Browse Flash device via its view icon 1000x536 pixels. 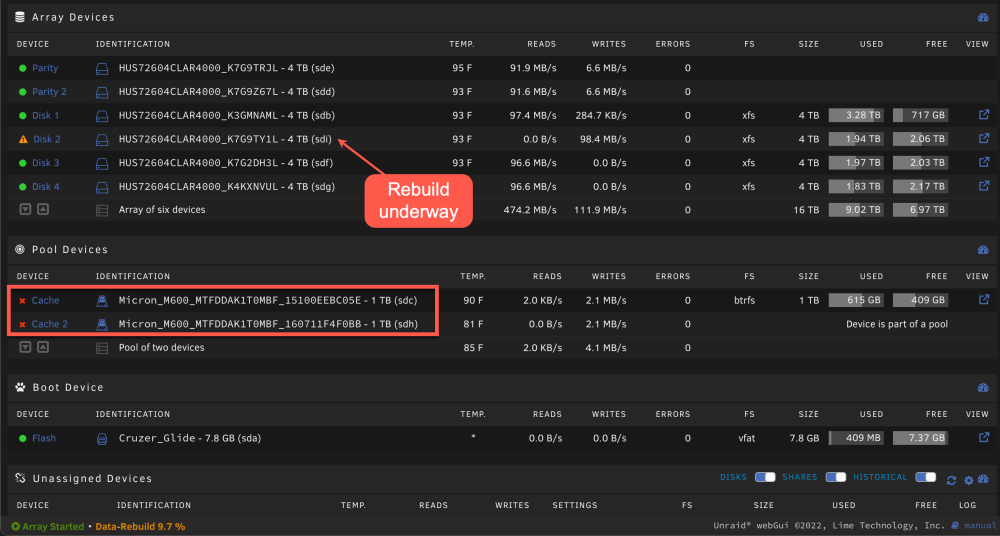[984, 438]
